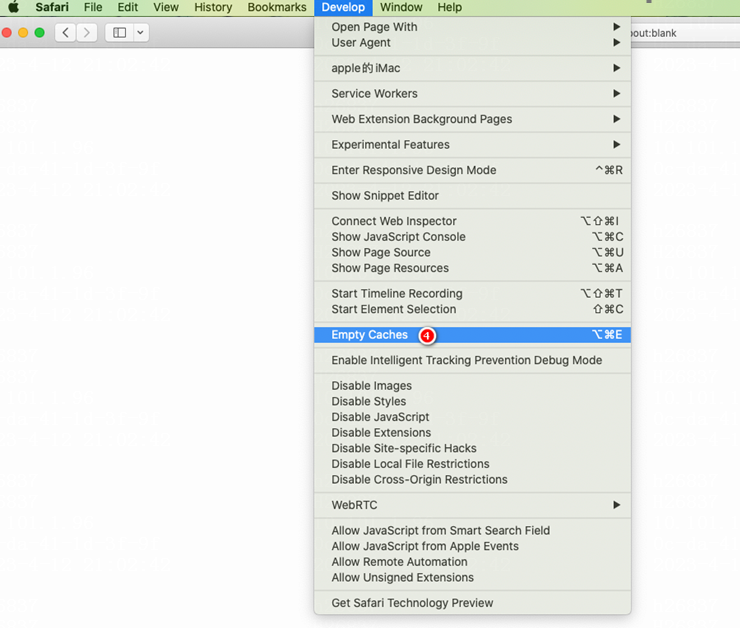Expand the WebRTC submenu

click(472, 505)
